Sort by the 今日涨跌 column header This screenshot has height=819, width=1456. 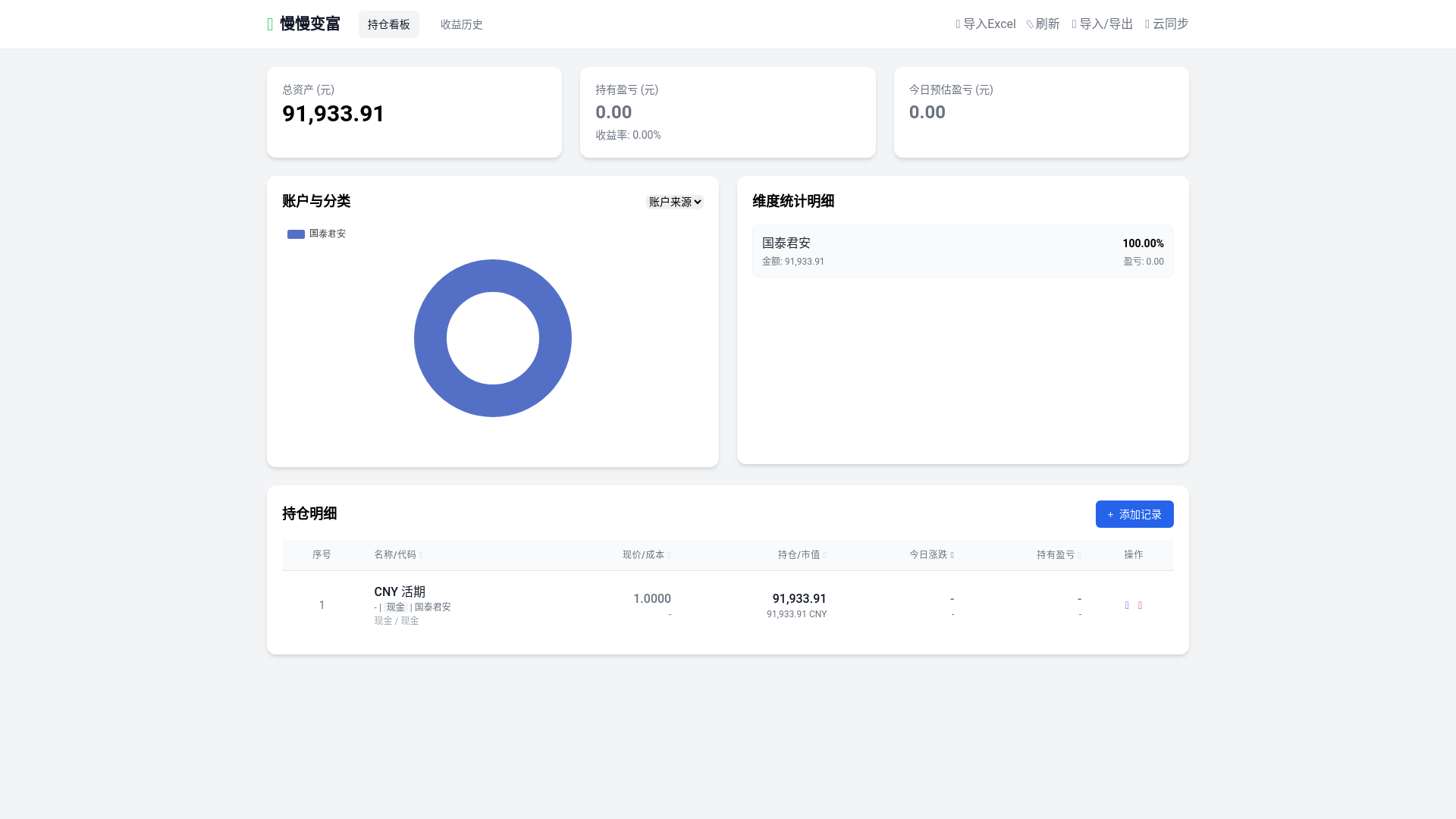pos(932,555)
